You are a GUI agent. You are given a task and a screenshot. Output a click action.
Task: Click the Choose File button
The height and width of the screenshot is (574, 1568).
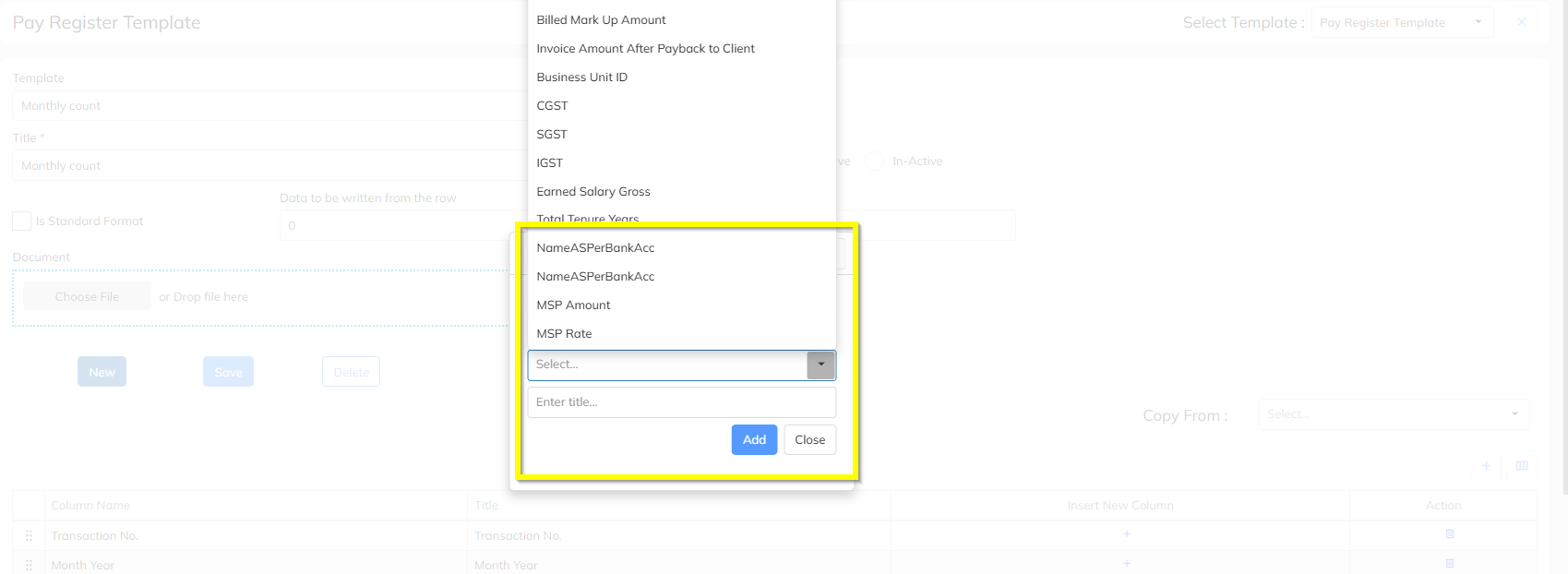[87, 297]
